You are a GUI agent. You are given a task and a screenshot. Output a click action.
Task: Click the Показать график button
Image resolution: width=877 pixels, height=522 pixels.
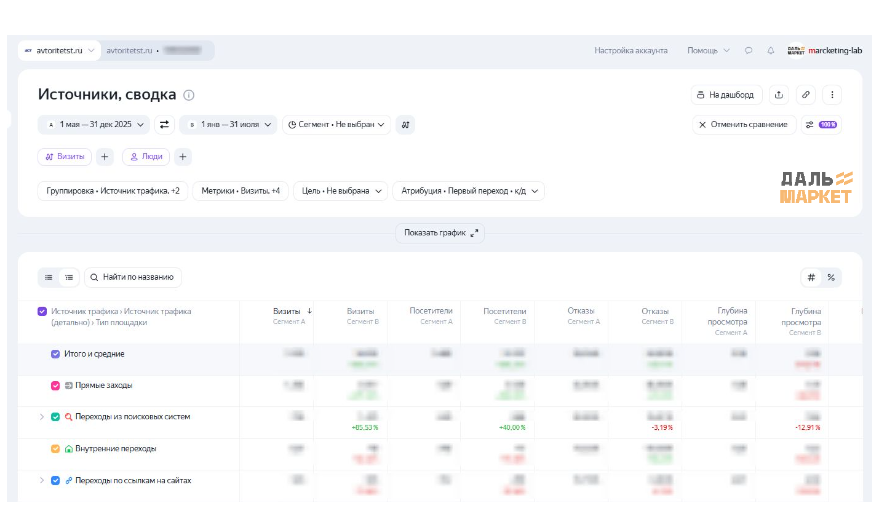pyautogui.click(x=440, y=233)
